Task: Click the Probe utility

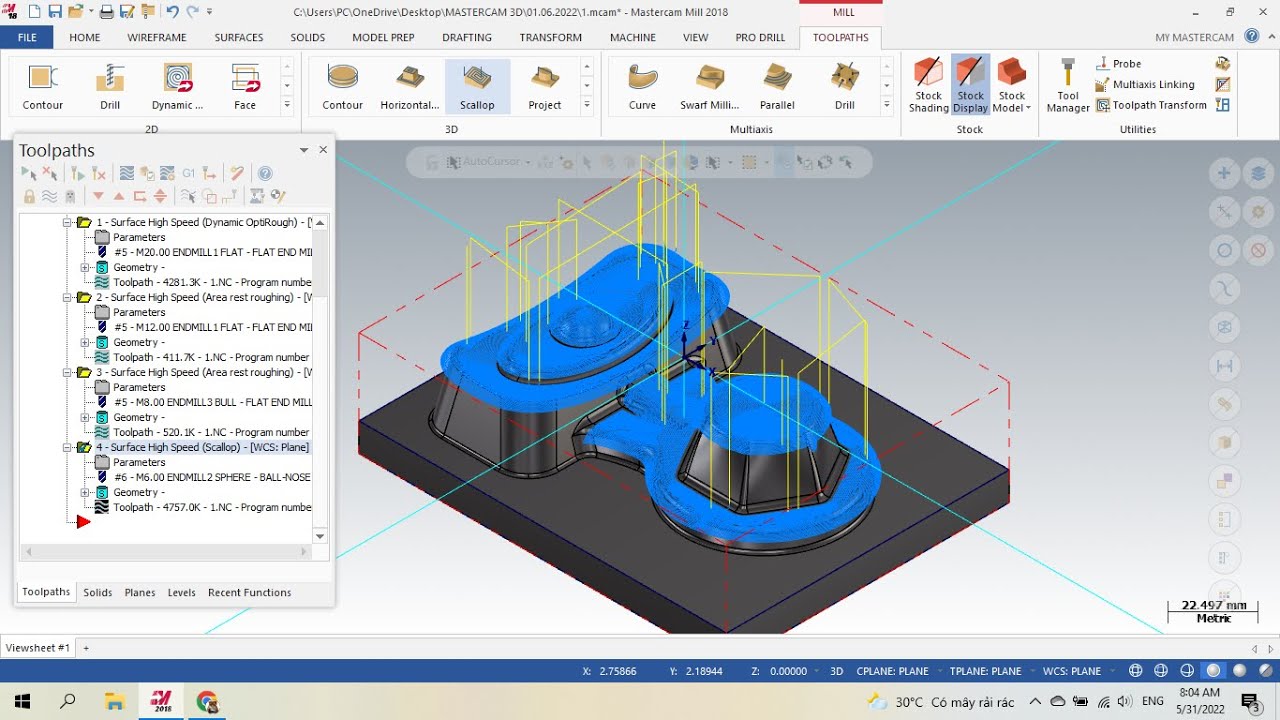Action: [1119, 64]
